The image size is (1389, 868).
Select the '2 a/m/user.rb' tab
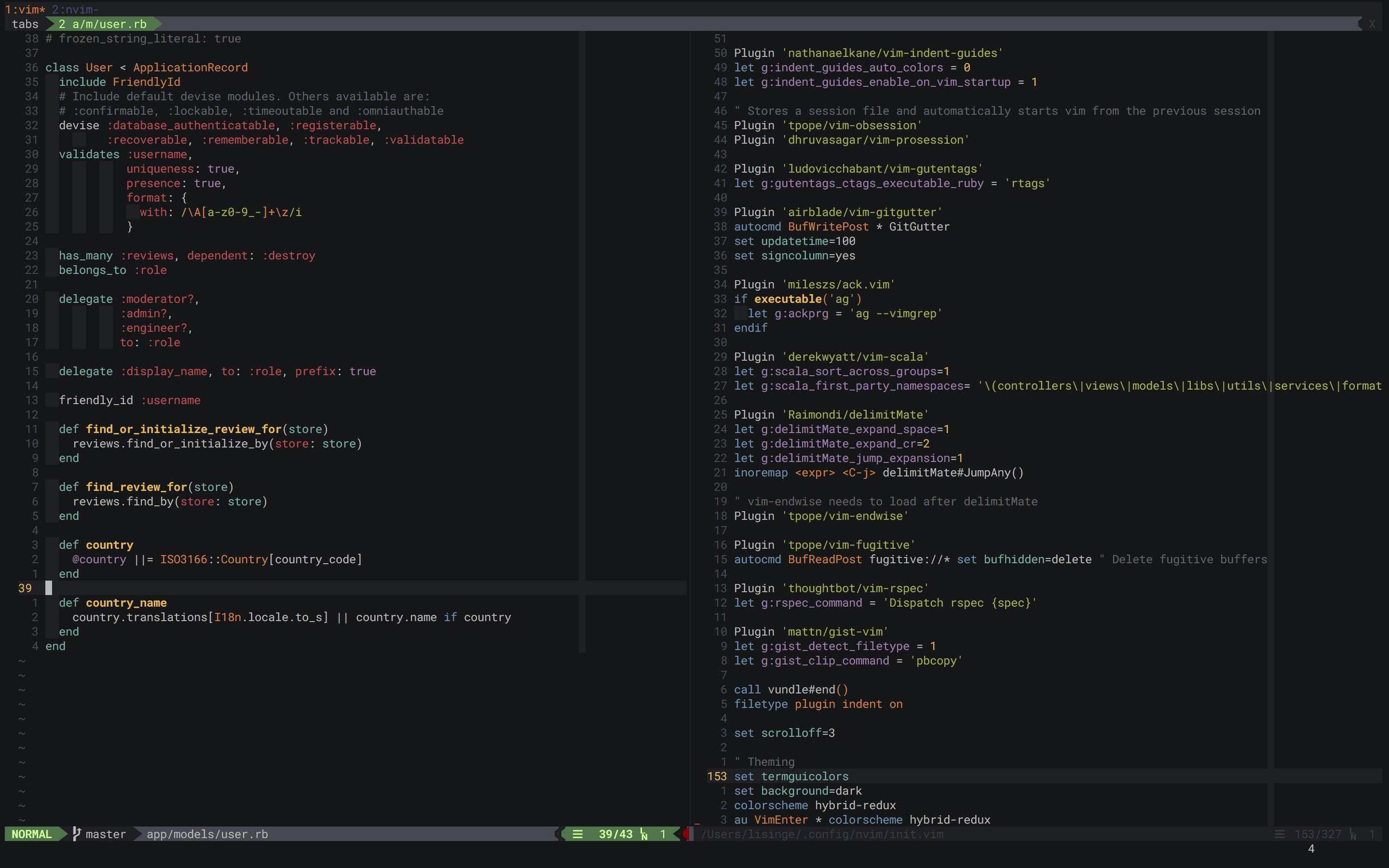coord(103,24)
